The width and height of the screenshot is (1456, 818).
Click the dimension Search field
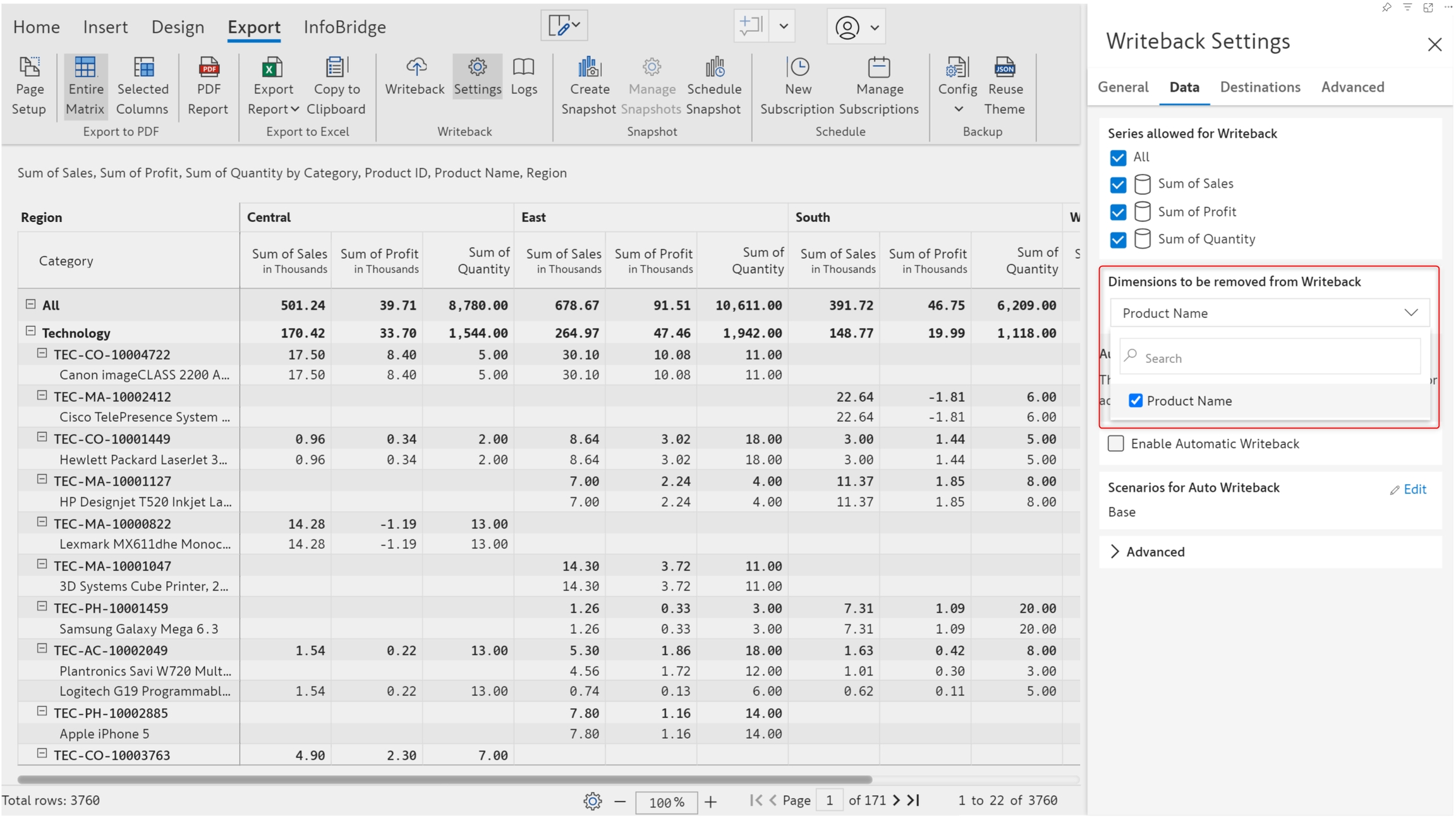[1270, 358]
